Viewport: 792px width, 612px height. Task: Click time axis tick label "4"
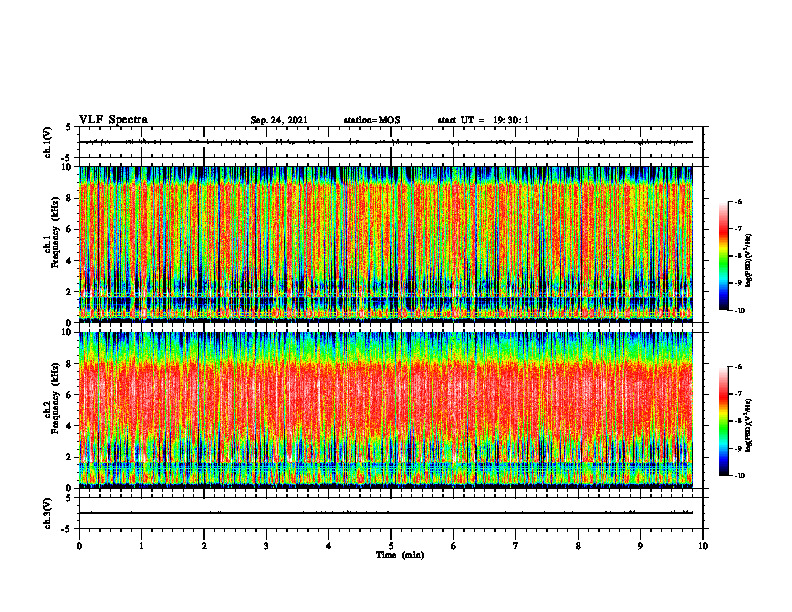click(x=329, y=546)
